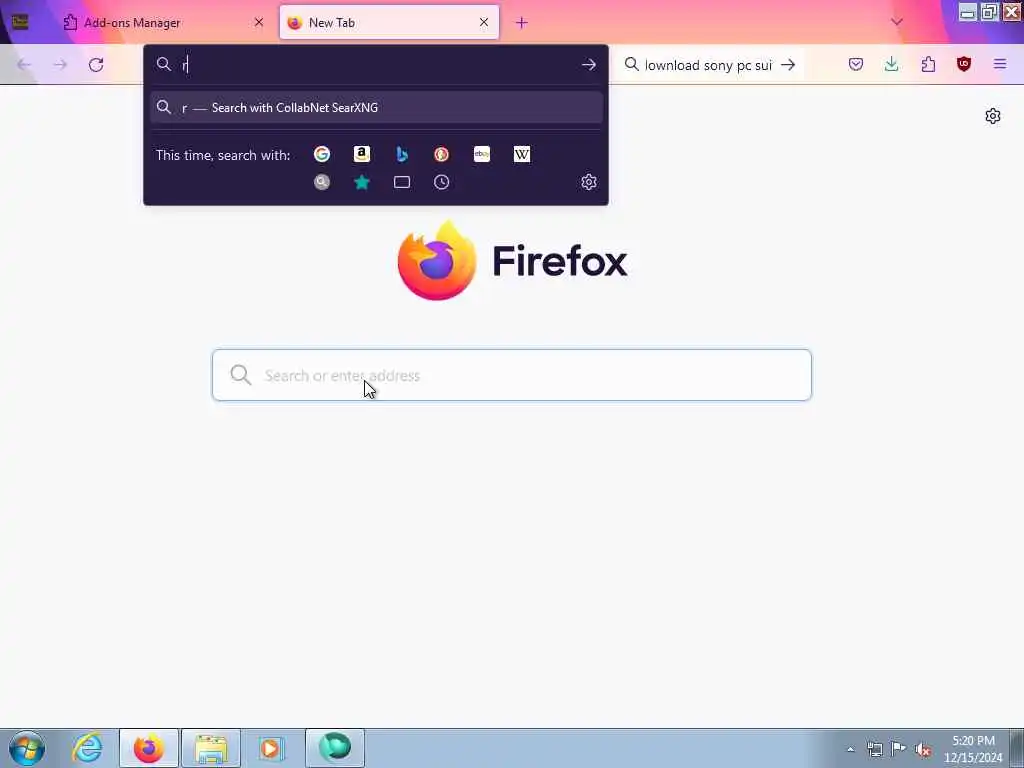Open the Windows Start menu
The width and height of the screenshot is (1024, 768).
coord(27,748)
